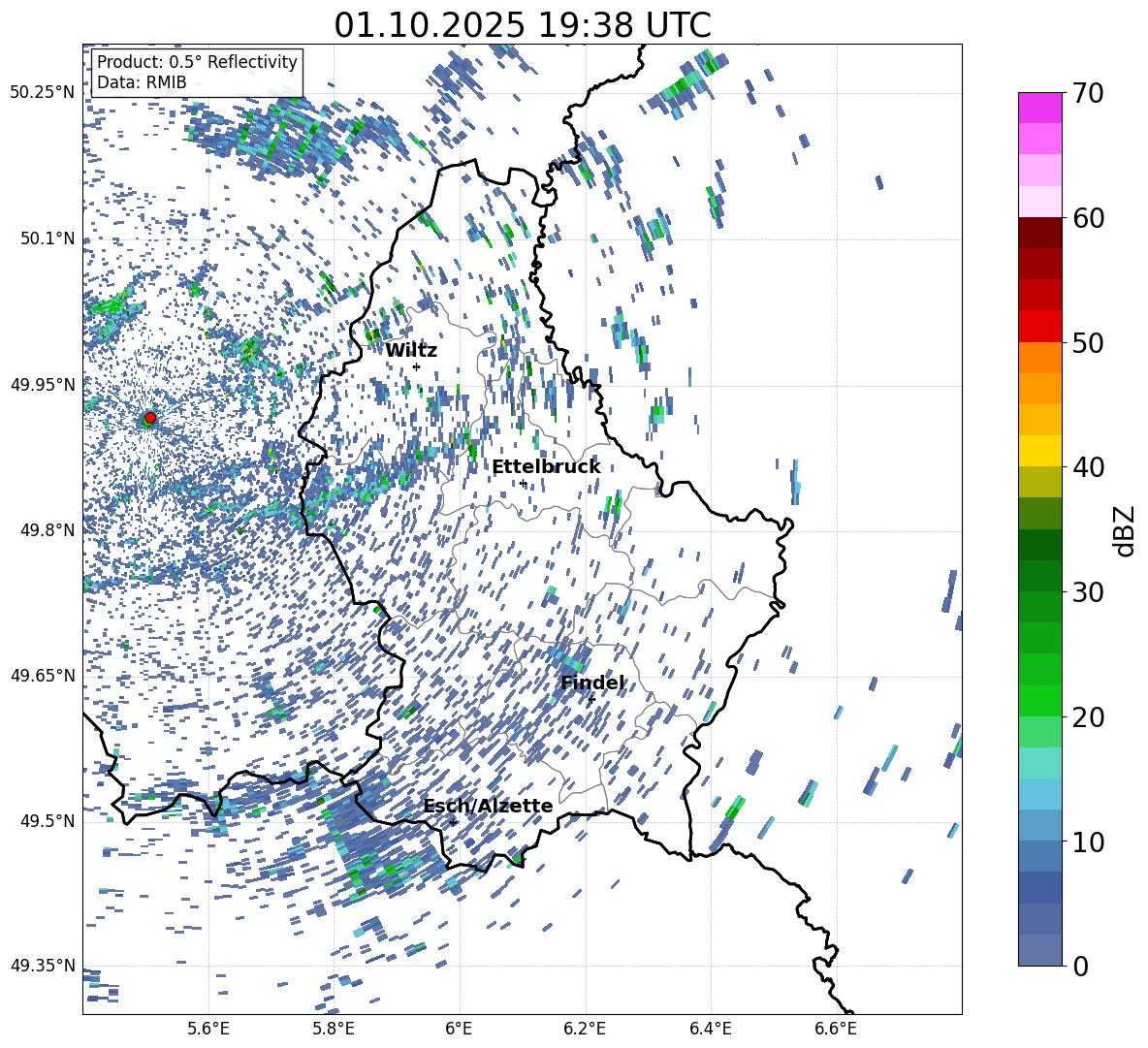The height and width of the screenshot is (1048, 1148).
Task: Click the Esch/Alzette station cross marker
Action: [x=453, y=822]
